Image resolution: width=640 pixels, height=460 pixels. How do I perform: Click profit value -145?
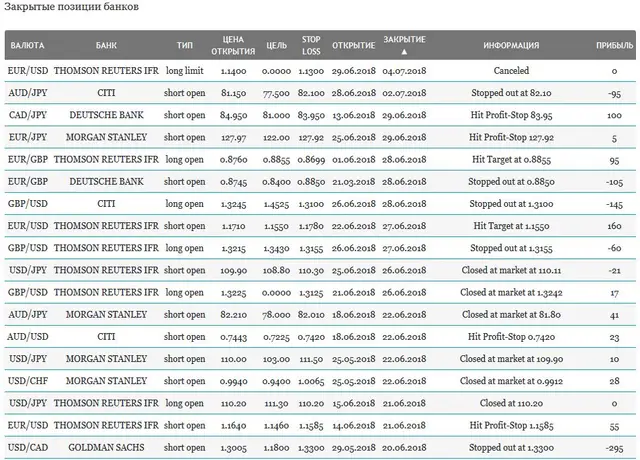614,204
